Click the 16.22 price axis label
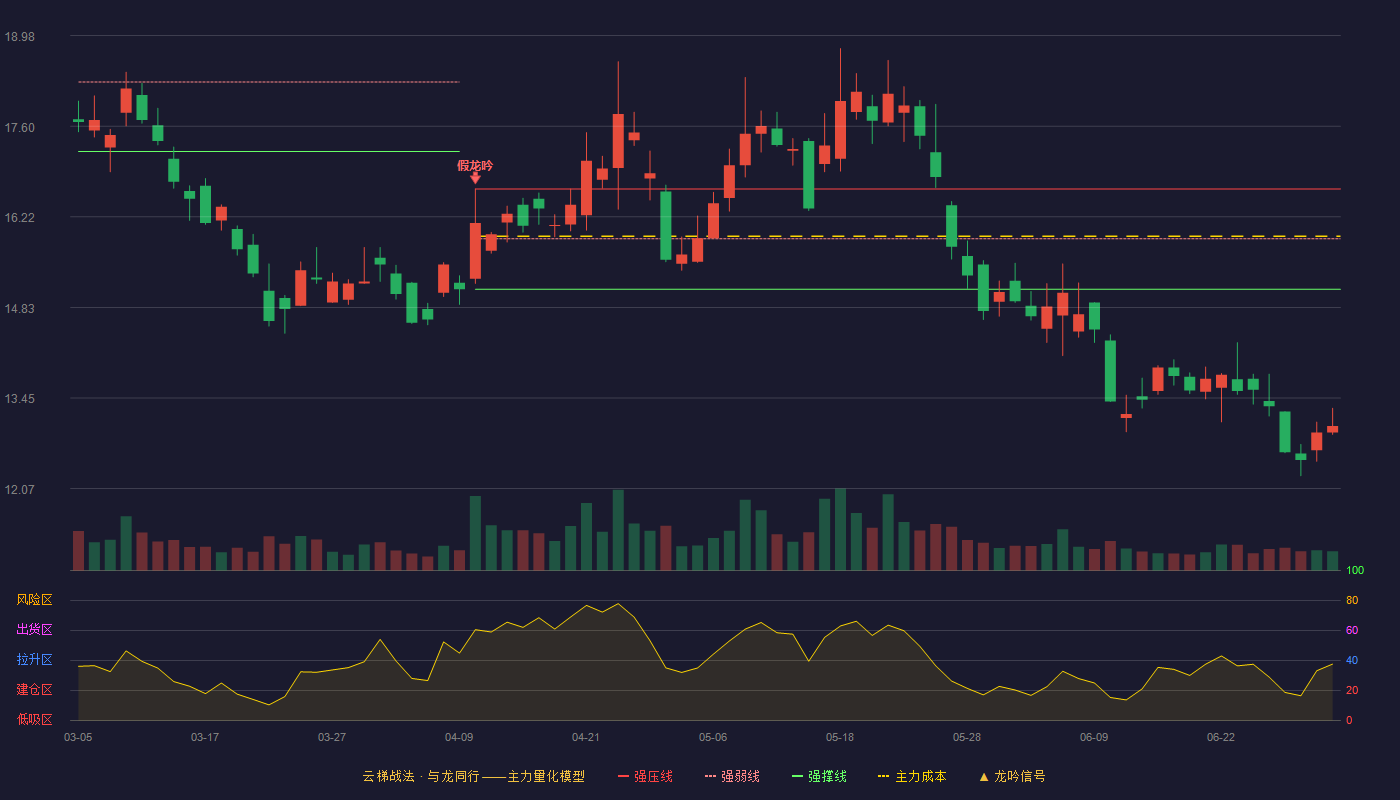Viewport: 1400px width, 800px height. (x=19, y=217)
